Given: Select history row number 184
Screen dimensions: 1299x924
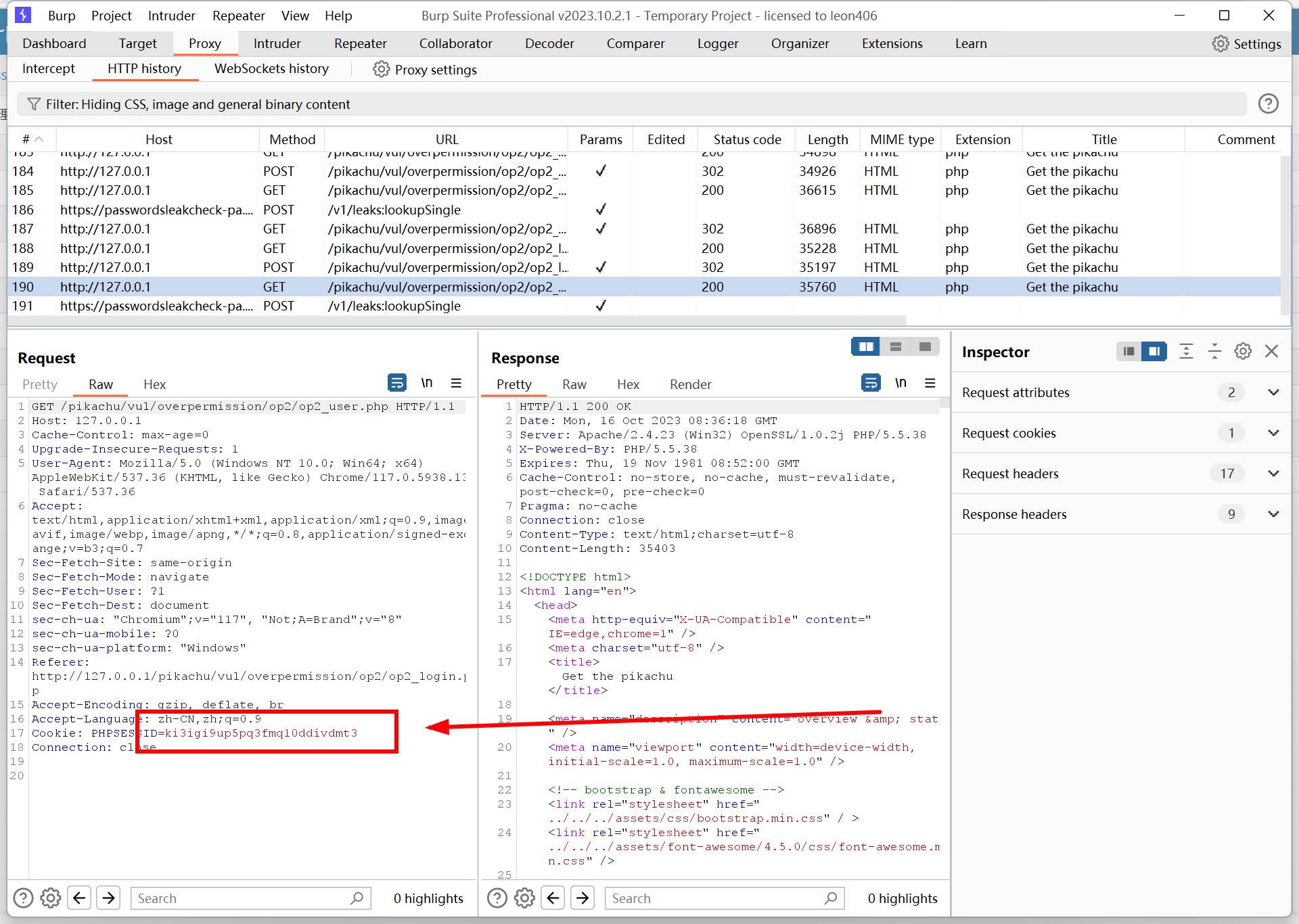Looking at the screenshot, I should click(644, 171).
